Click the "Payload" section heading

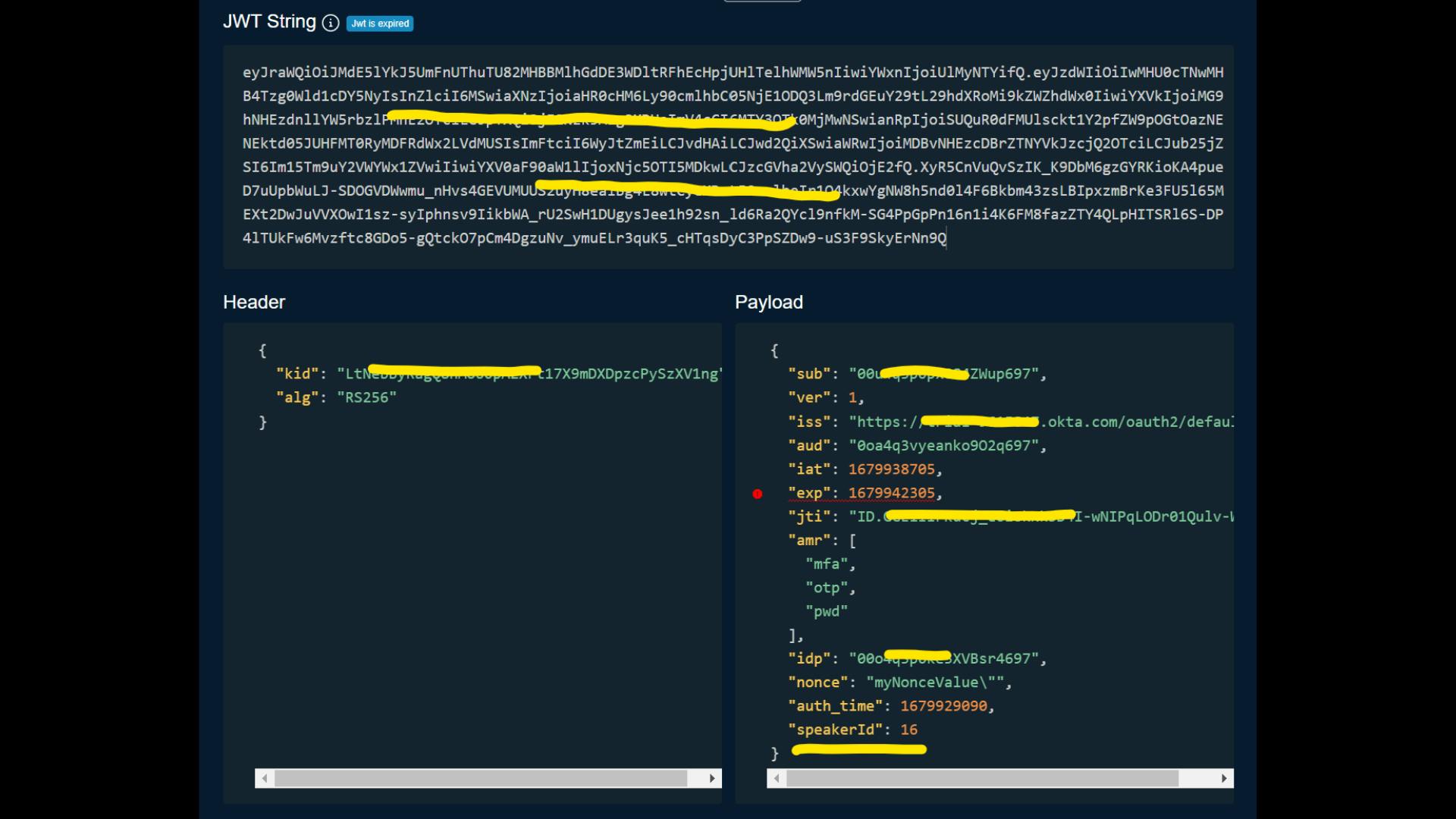coord(769,303)
